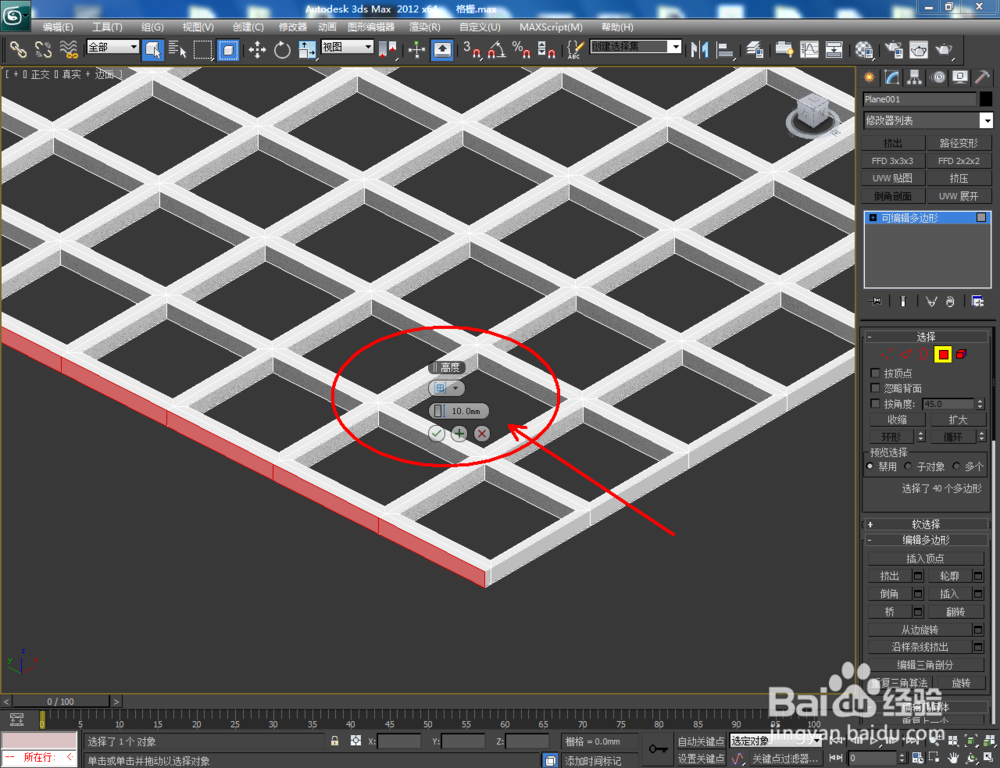
Task: Click the Select and Link tool
Action: [x=17, y=49]
